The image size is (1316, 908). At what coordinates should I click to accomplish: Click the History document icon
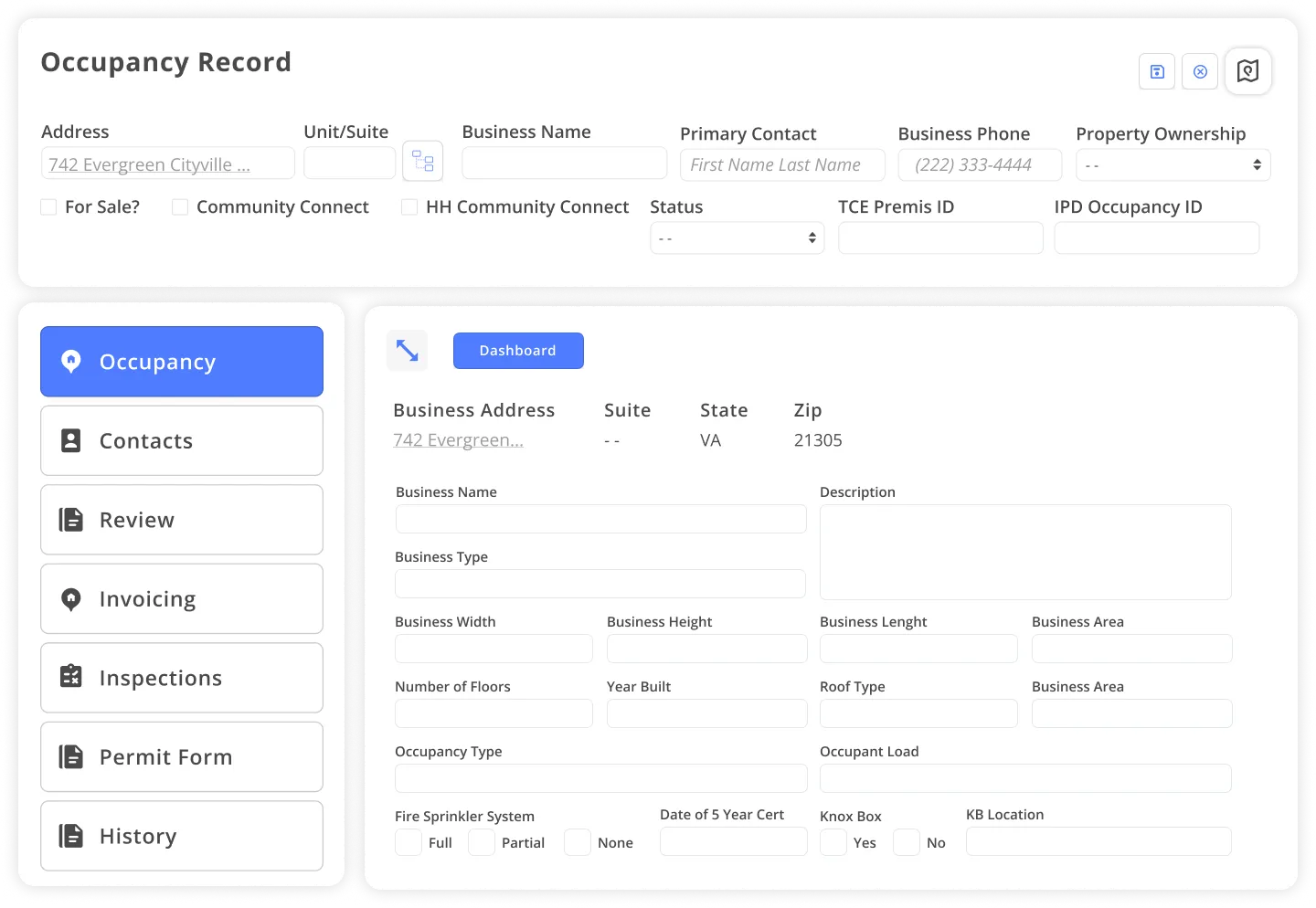click(71, 835)
